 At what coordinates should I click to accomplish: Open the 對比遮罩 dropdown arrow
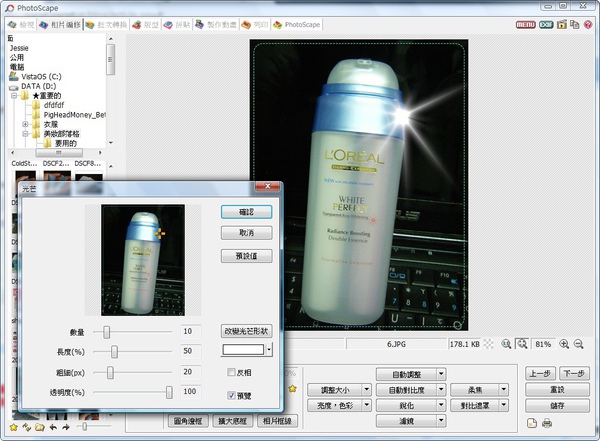pyautogui.click(x=504, y=405)
